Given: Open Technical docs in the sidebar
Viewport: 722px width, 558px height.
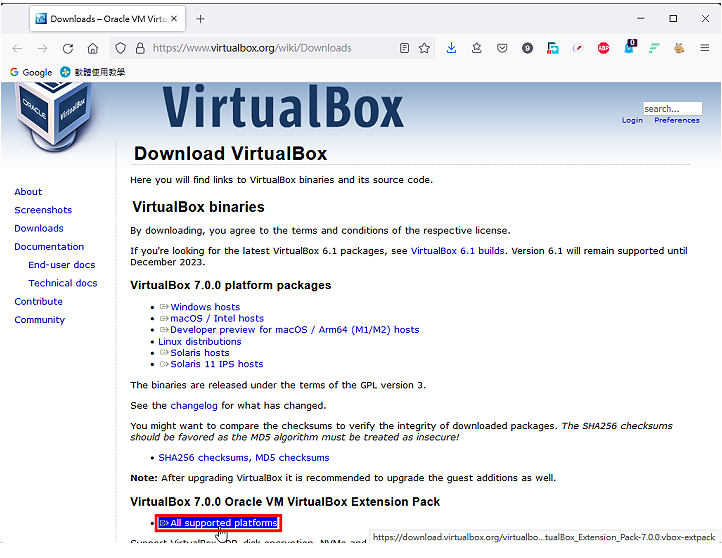Looking at the screenshot, I should [63, 283].
